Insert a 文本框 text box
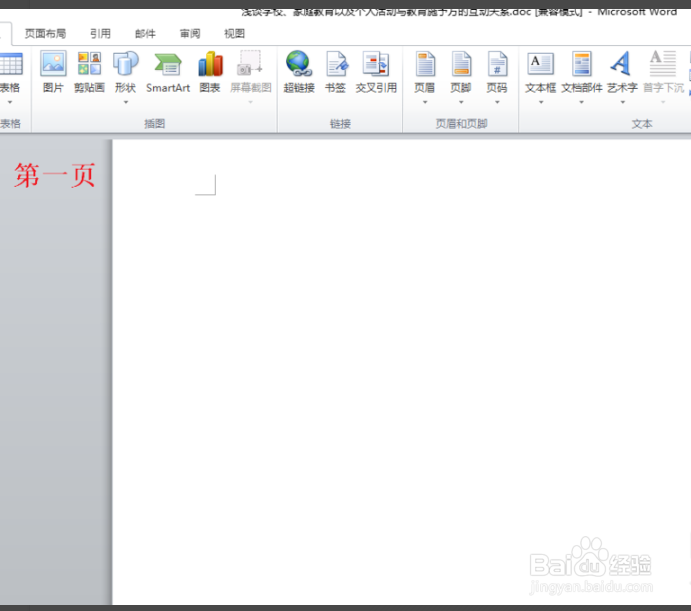 pyautogui.click(x=541, y=64)
